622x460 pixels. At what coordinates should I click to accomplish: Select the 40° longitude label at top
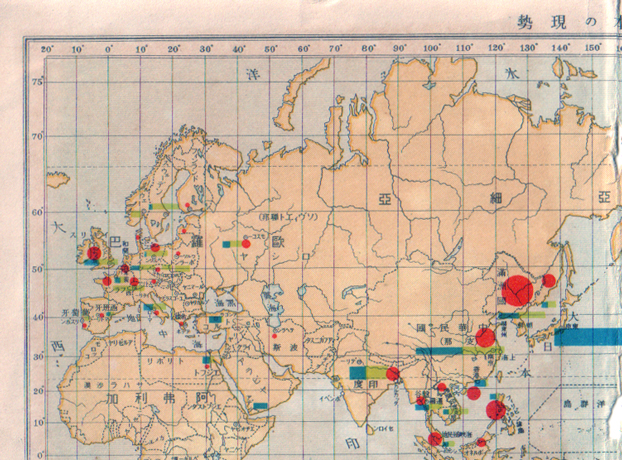(x=240, y=48)
